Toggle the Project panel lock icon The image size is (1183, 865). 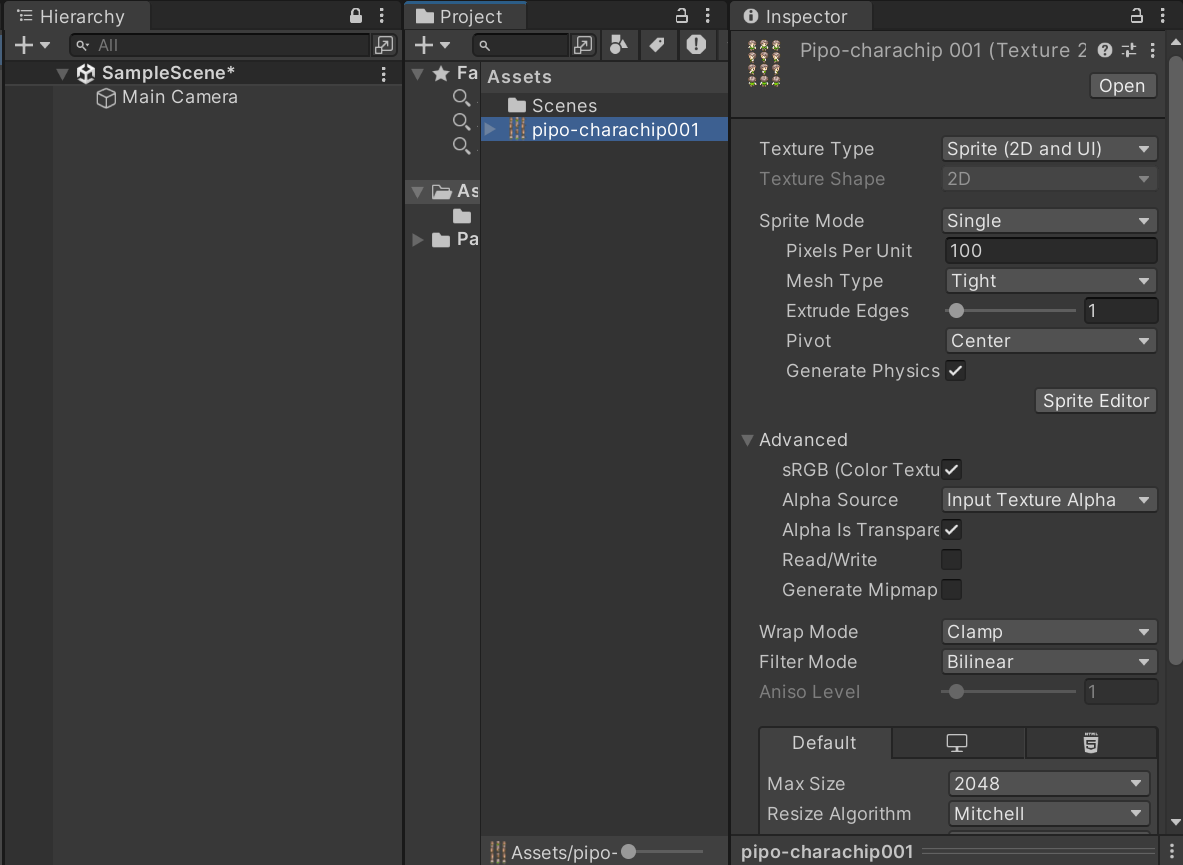[x=681, y=16]
